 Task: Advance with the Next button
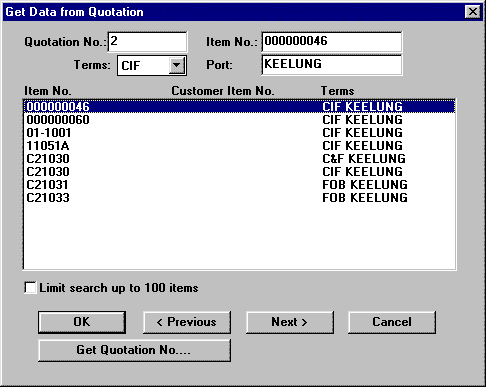point(290,322)
